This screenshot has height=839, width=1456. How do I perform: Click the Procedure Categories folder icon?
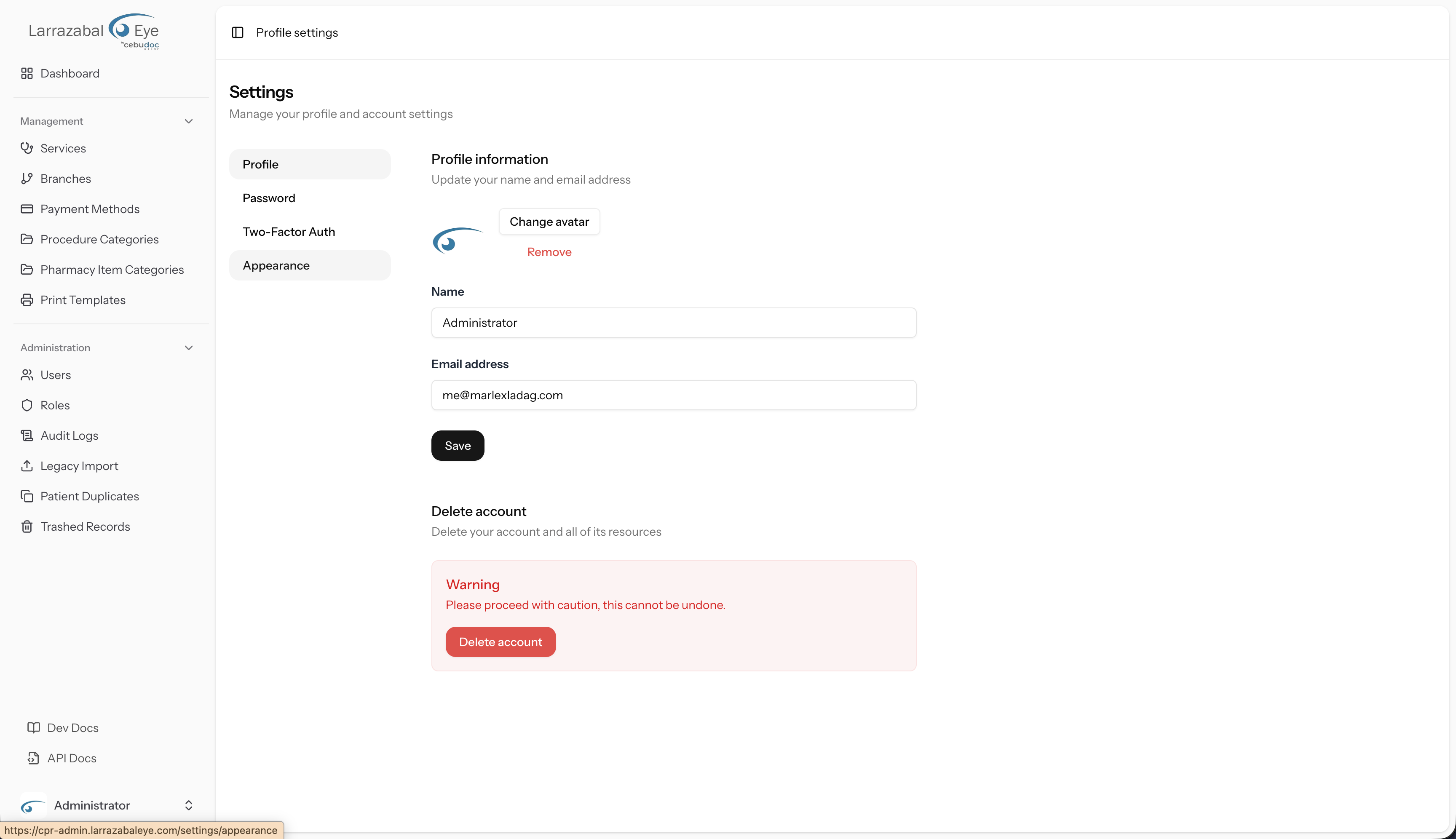click(x=27, y=239)
